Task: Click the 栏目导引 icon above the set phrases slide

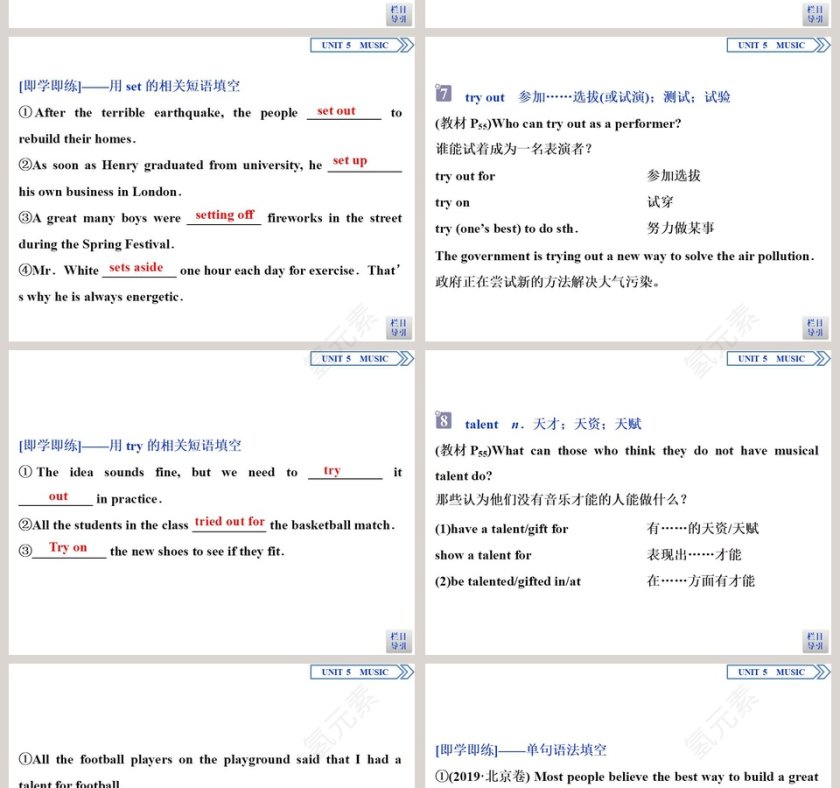Action: [x=397, y=12]
